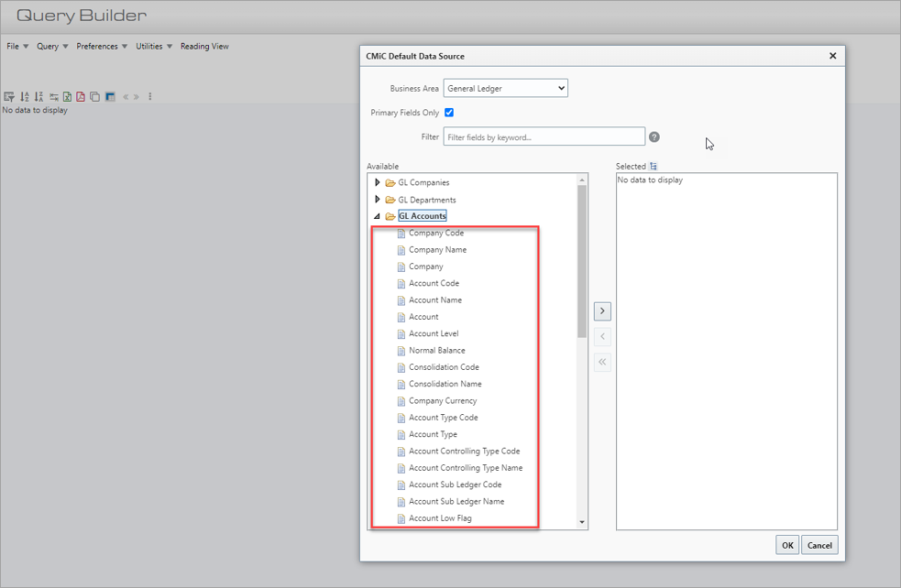
Task: Click the Cancel button
Action: pos(819,545)
